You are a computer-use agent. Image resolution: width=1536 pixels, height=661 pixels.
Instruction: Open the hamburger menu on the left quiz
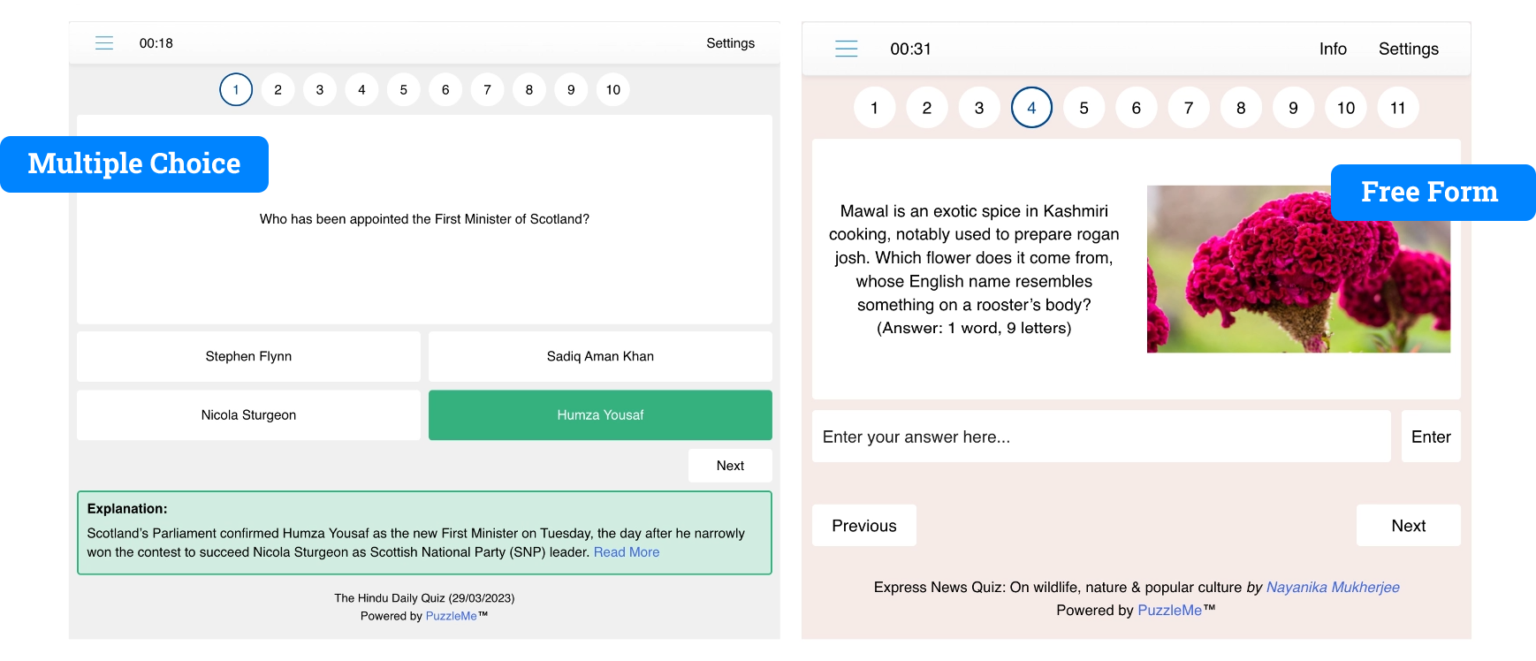coord(104,42)
